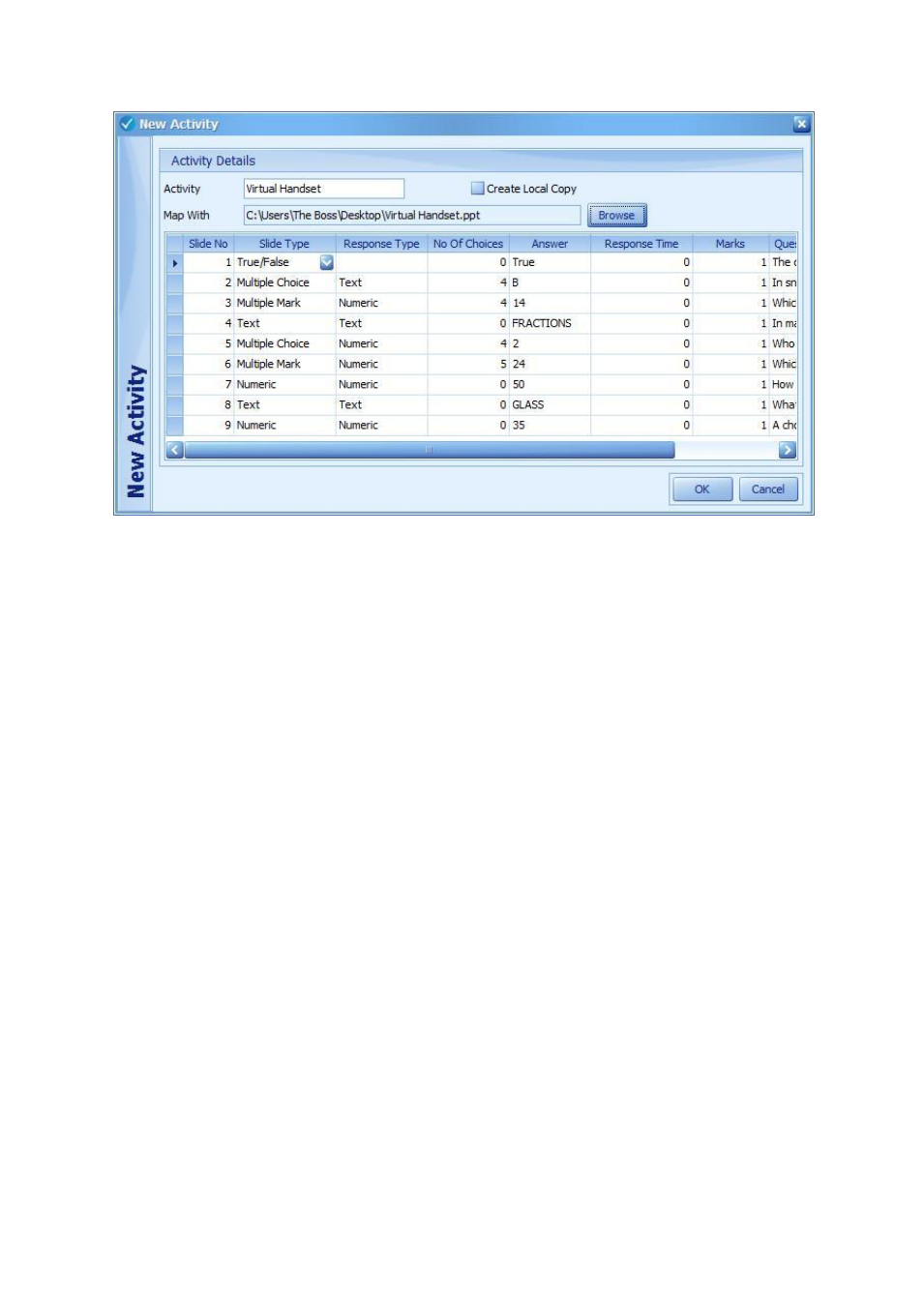
Task: Click the answer cell '35'
Action: (550, 425)
